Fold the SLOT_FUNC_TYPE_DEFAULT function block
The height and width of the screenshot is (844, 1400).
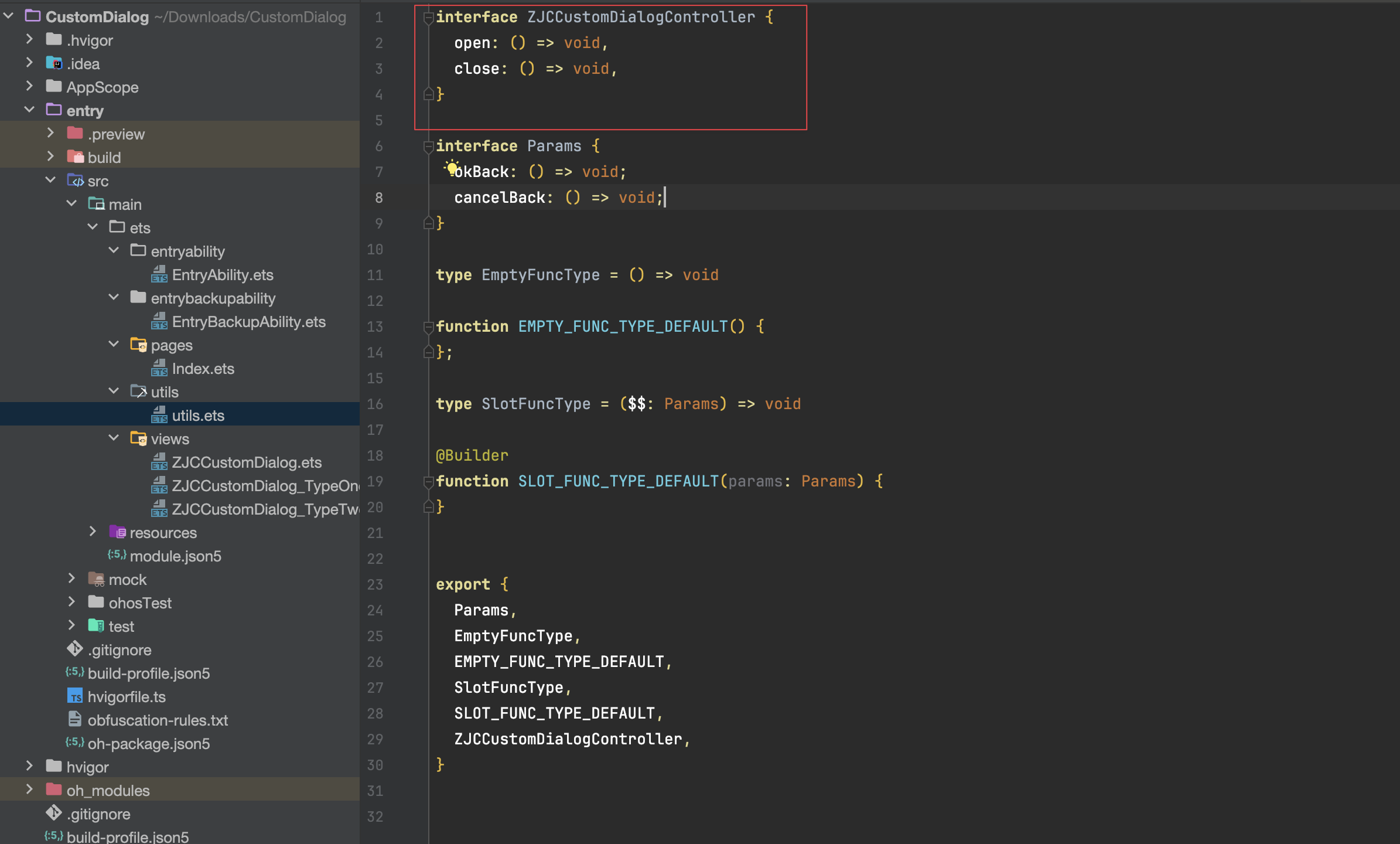click(428, 482)
